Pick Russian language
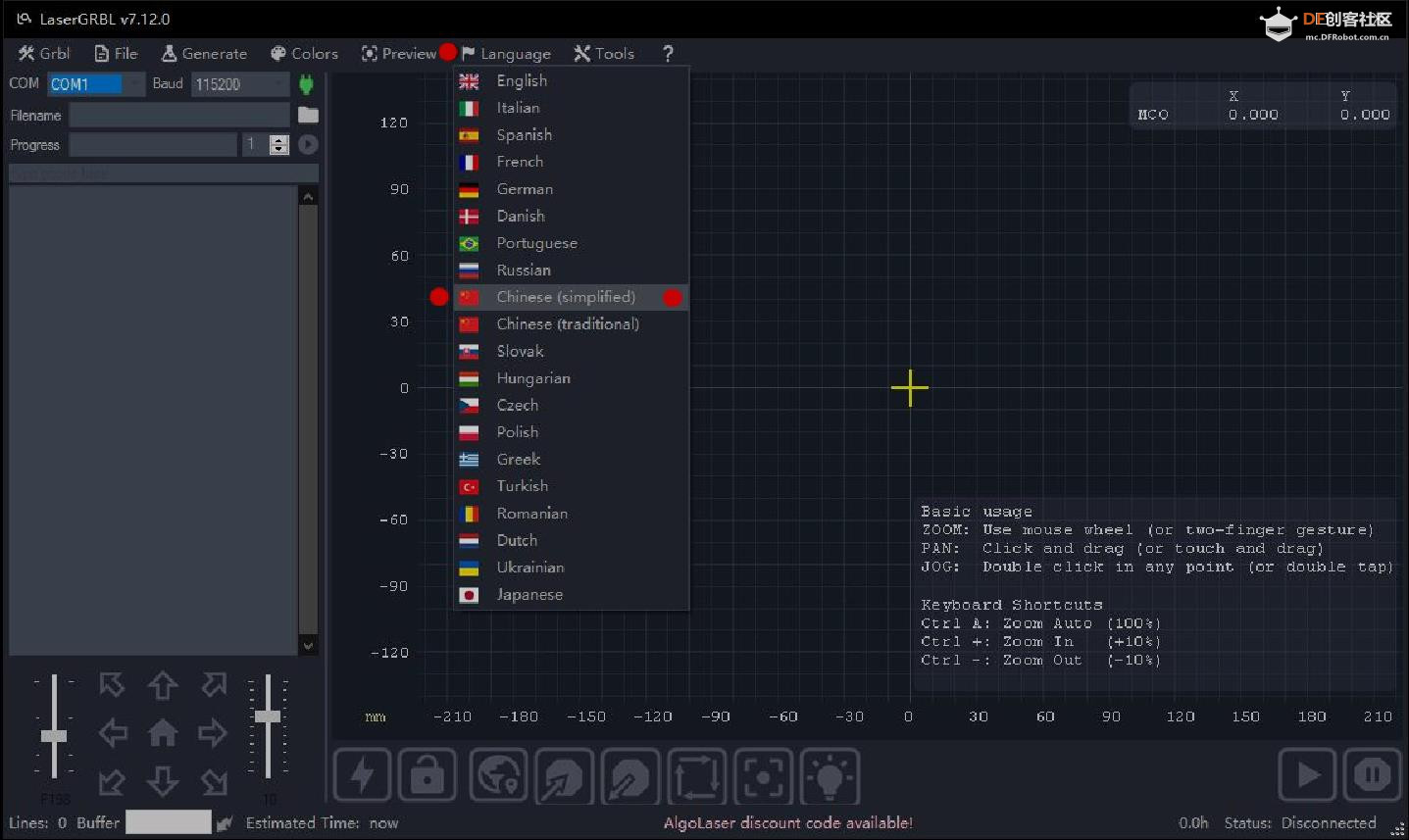The width and height of the screenshot is (1409, 840). click(572, 270)
